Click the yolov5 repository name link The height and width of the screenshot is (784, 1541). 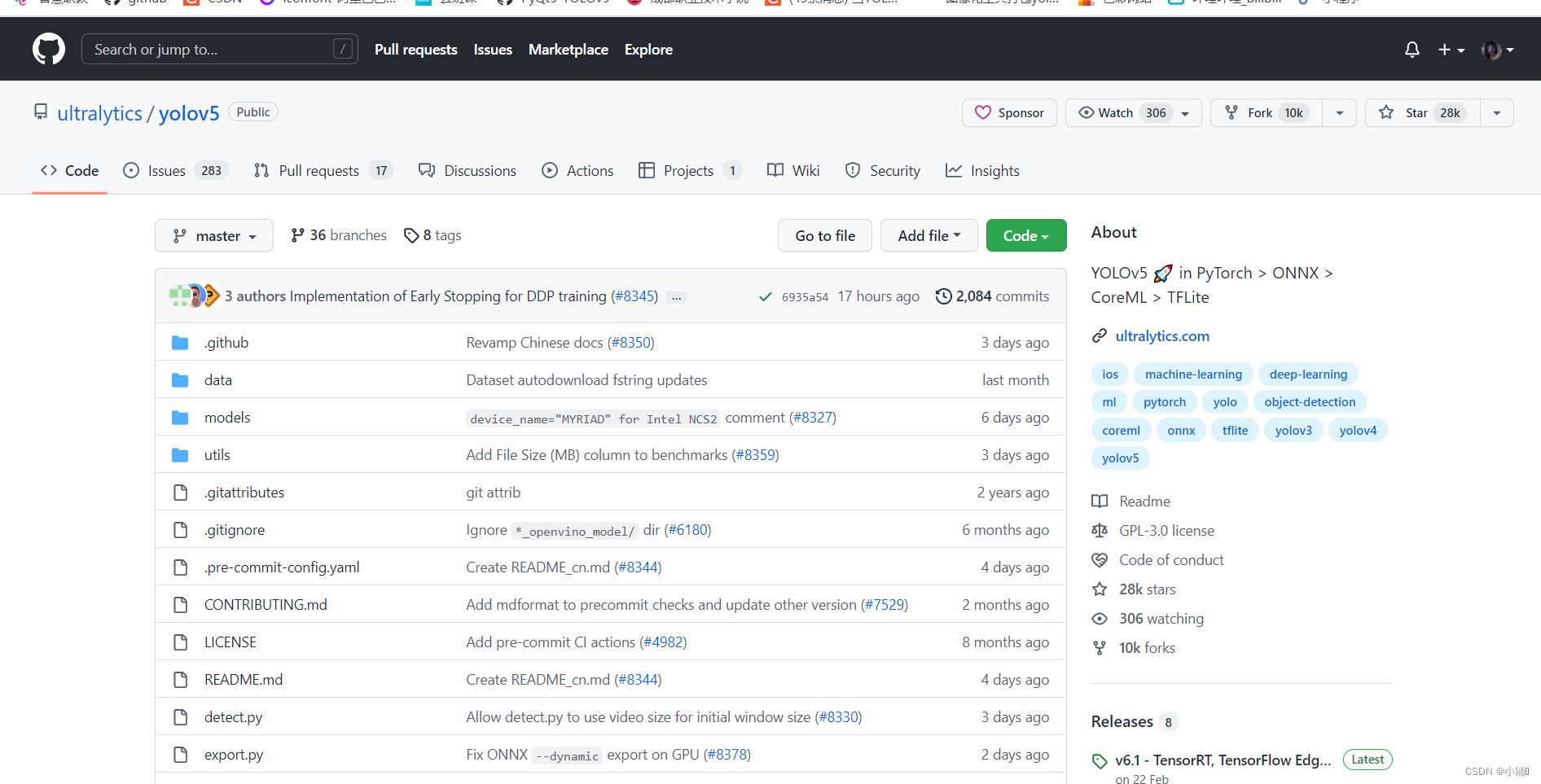point(189,113)
